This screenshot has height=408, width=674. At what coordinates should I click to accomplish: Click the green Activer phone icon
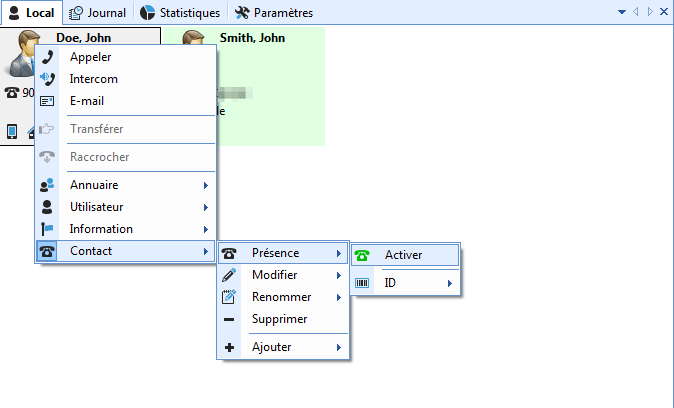click(x=362, y=255)
